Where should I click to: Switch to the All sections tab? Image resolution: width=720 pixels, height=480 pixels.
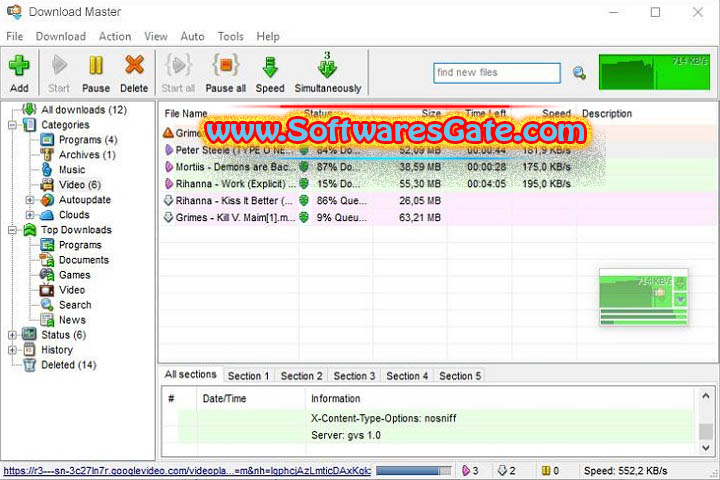coord(191,375)
